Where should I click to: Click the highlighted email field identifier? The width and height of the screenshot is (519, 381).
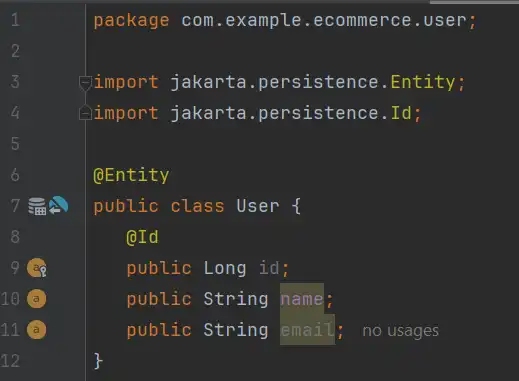(x=307, y=330)
